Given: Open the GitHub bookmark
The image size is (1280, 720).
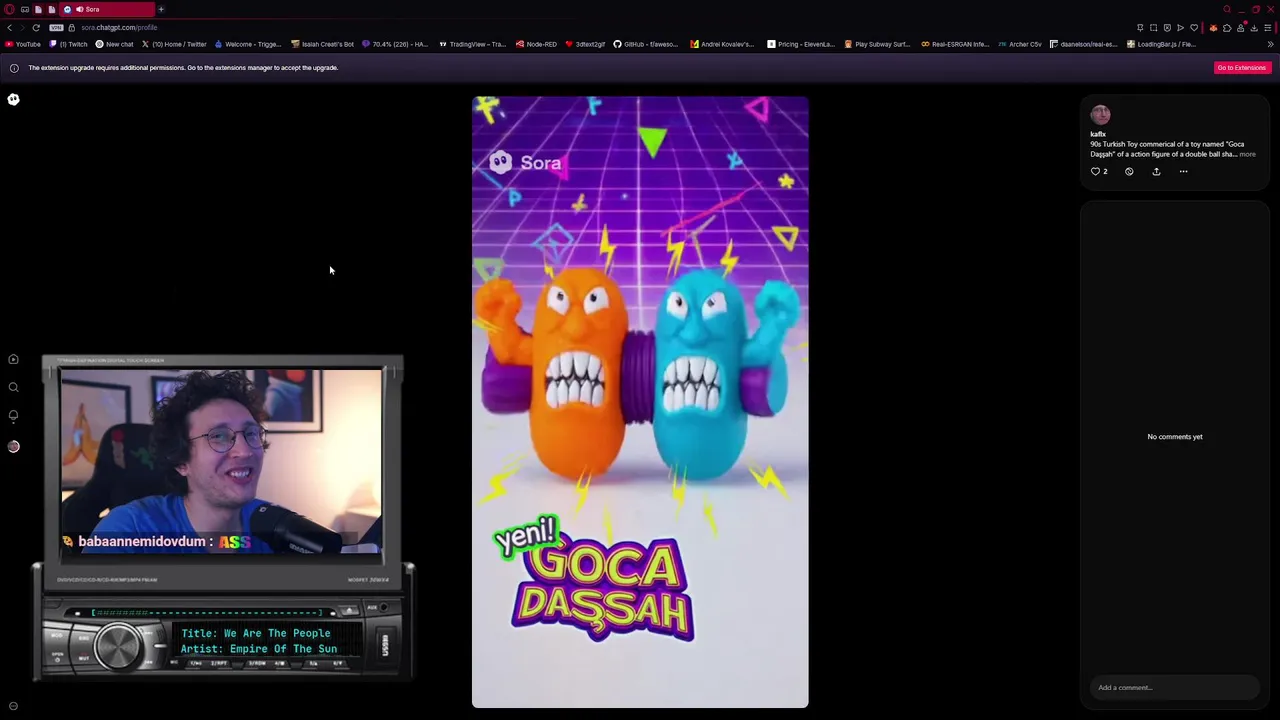Looking at the screenshot, I should [x=645, y=44].
